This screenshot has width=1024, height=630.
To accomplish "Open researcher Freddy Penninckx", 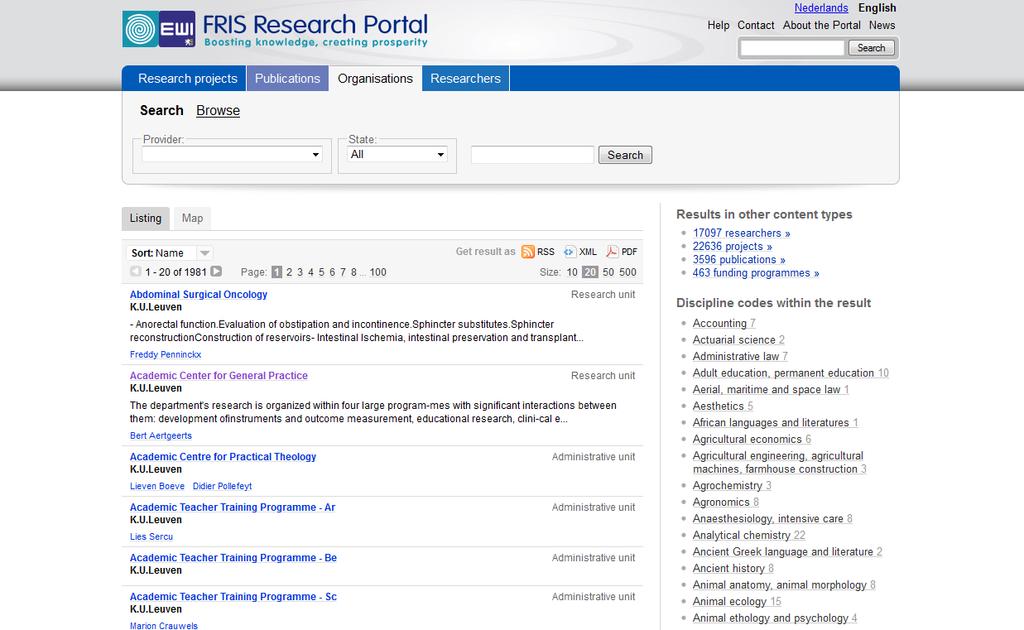I will [165, 354].
